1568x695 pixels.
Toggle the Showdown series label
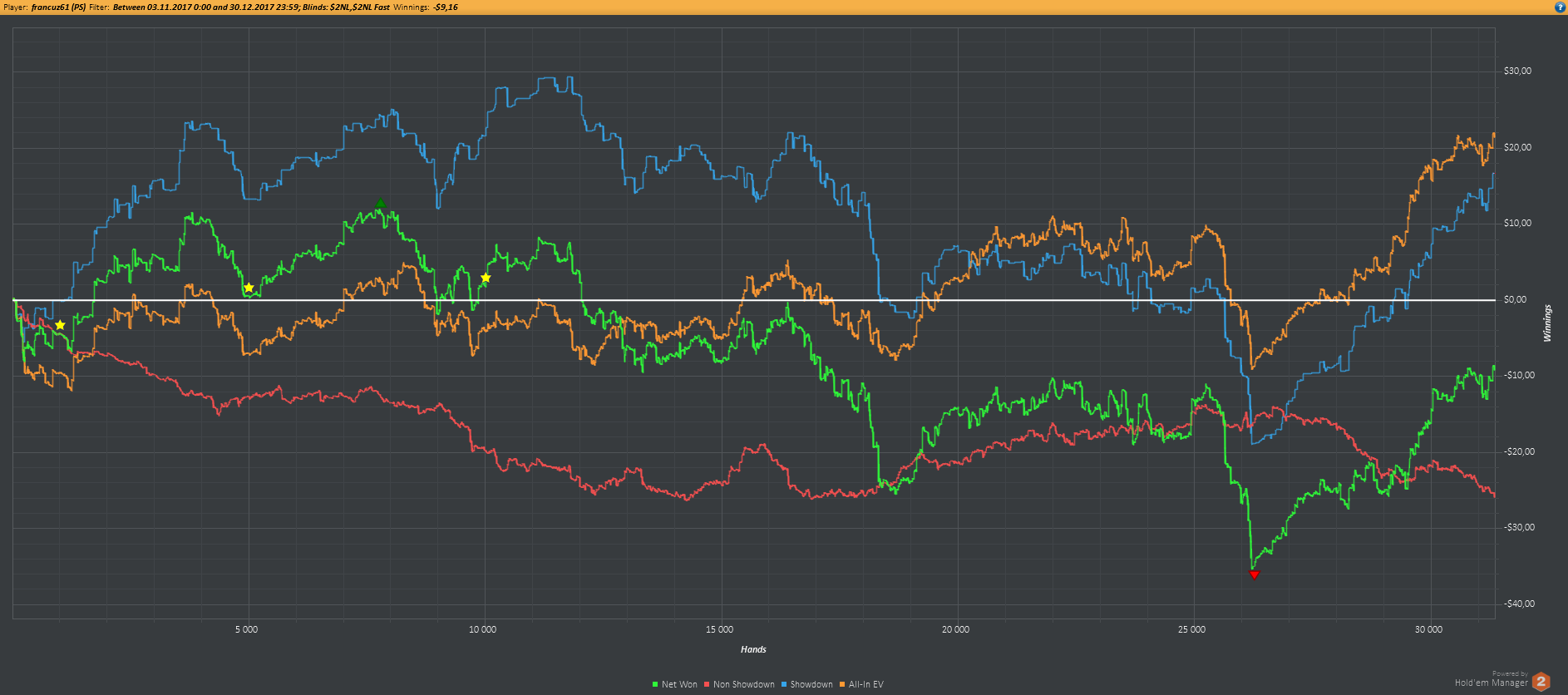[811, 685]
